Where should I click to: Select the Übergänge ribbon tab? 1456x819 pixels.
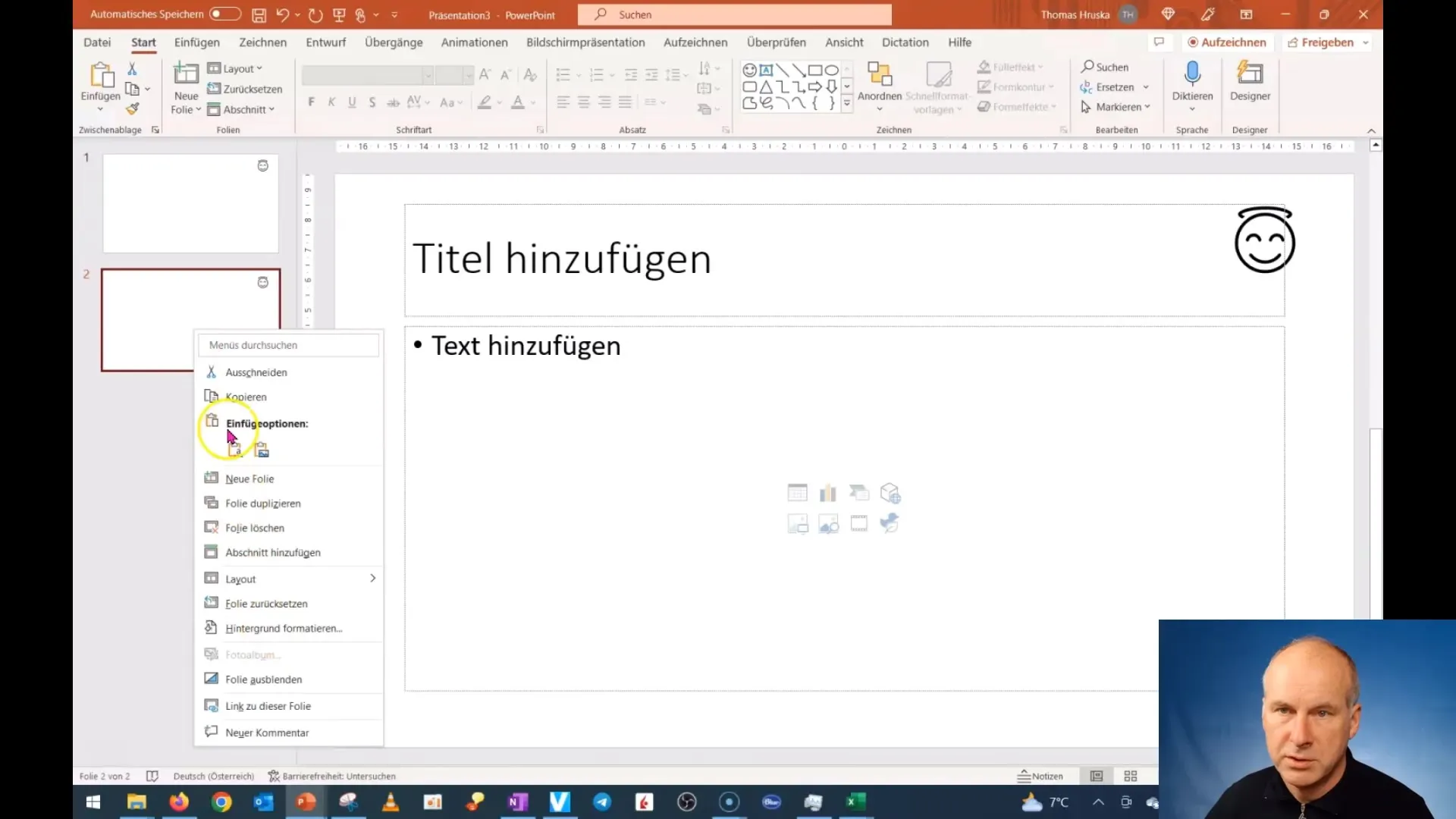(x=393, y=42)
